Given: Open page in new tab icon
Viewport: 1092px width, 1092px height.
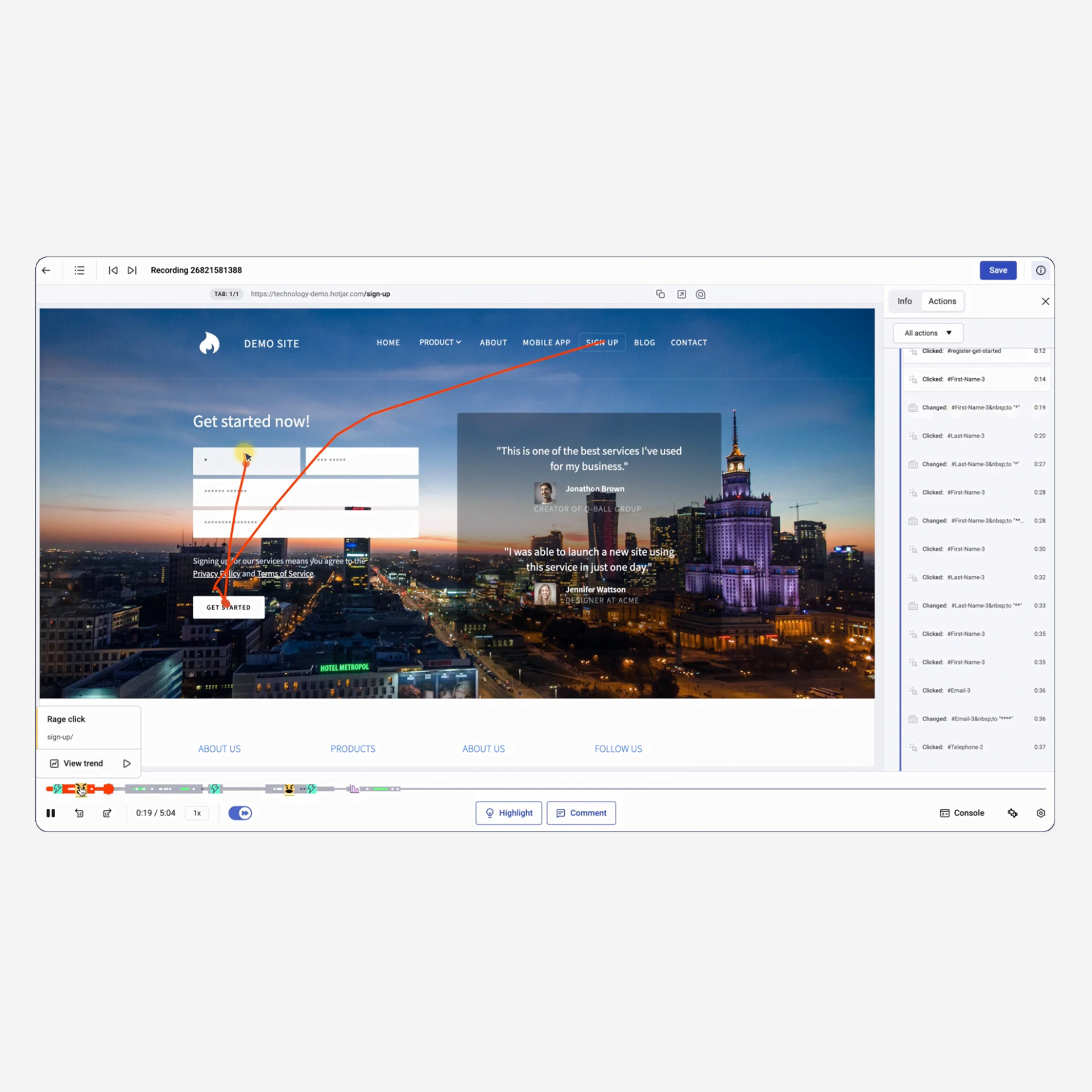Looking at the screenshot, I should pyautogui.click(x=681, y=294).
